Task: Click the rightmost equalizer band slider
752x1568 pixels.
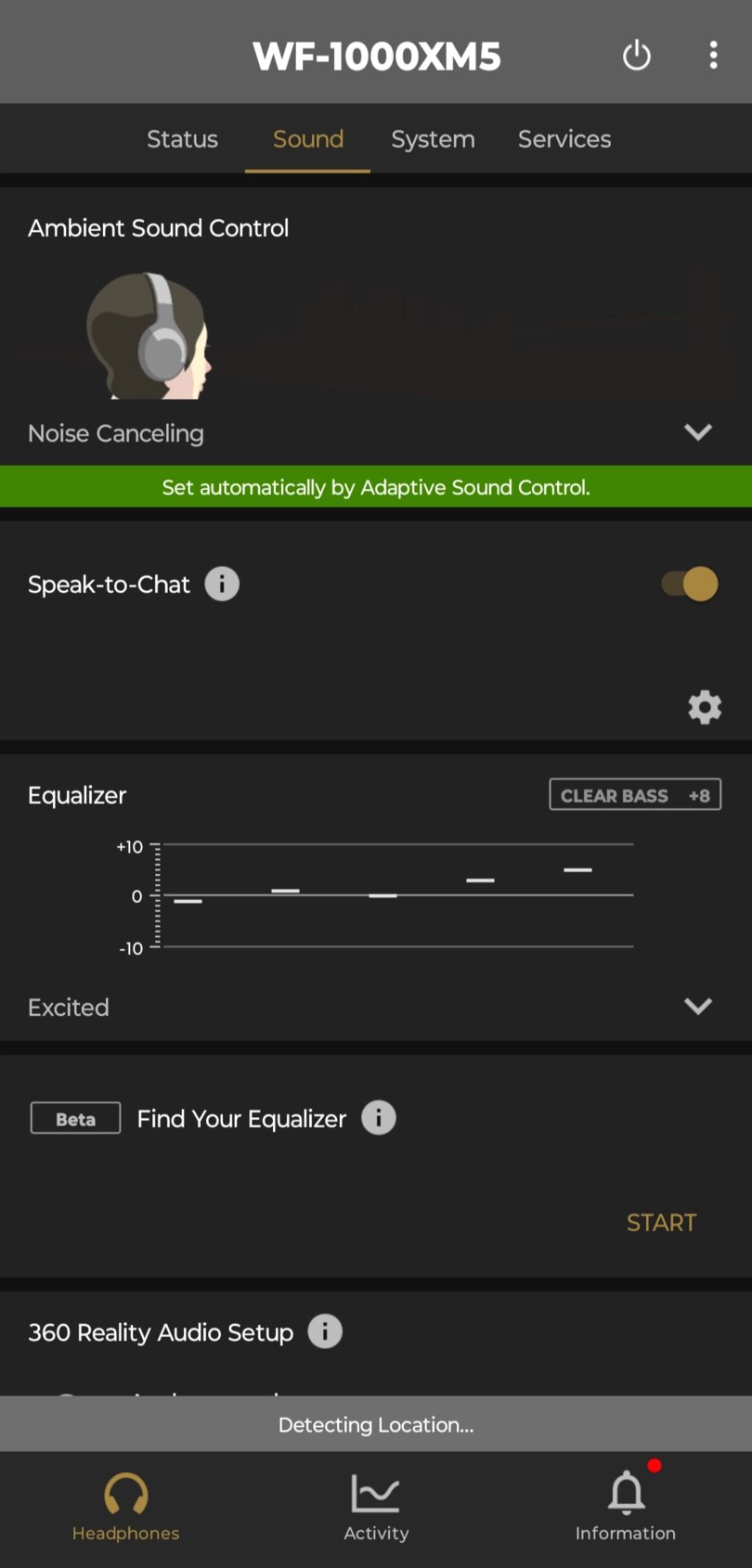Action: (577, 870)
